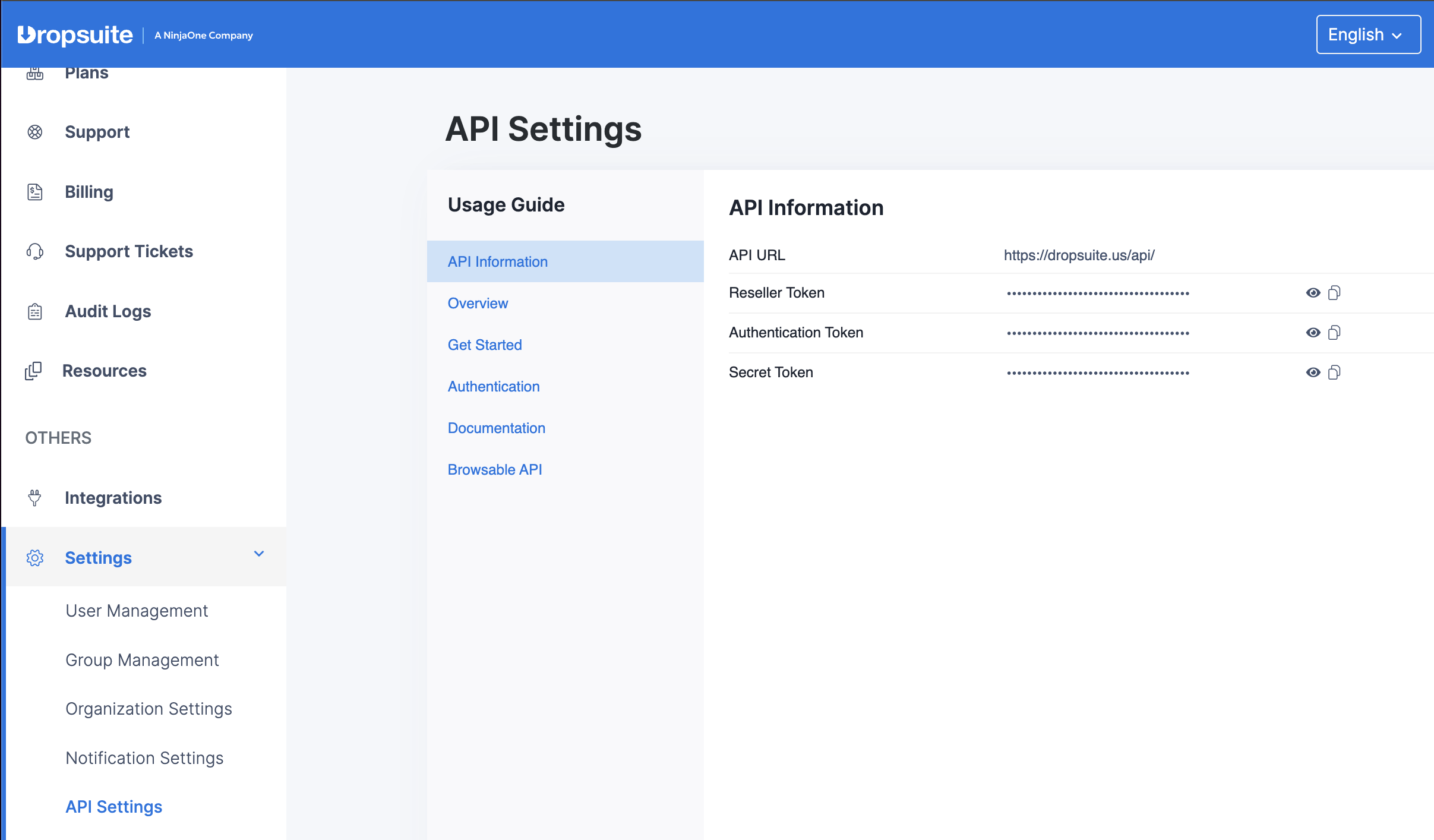Select the Settings menu label
This screenshot has height=840, width=1434.
click(x=99, y=558)
